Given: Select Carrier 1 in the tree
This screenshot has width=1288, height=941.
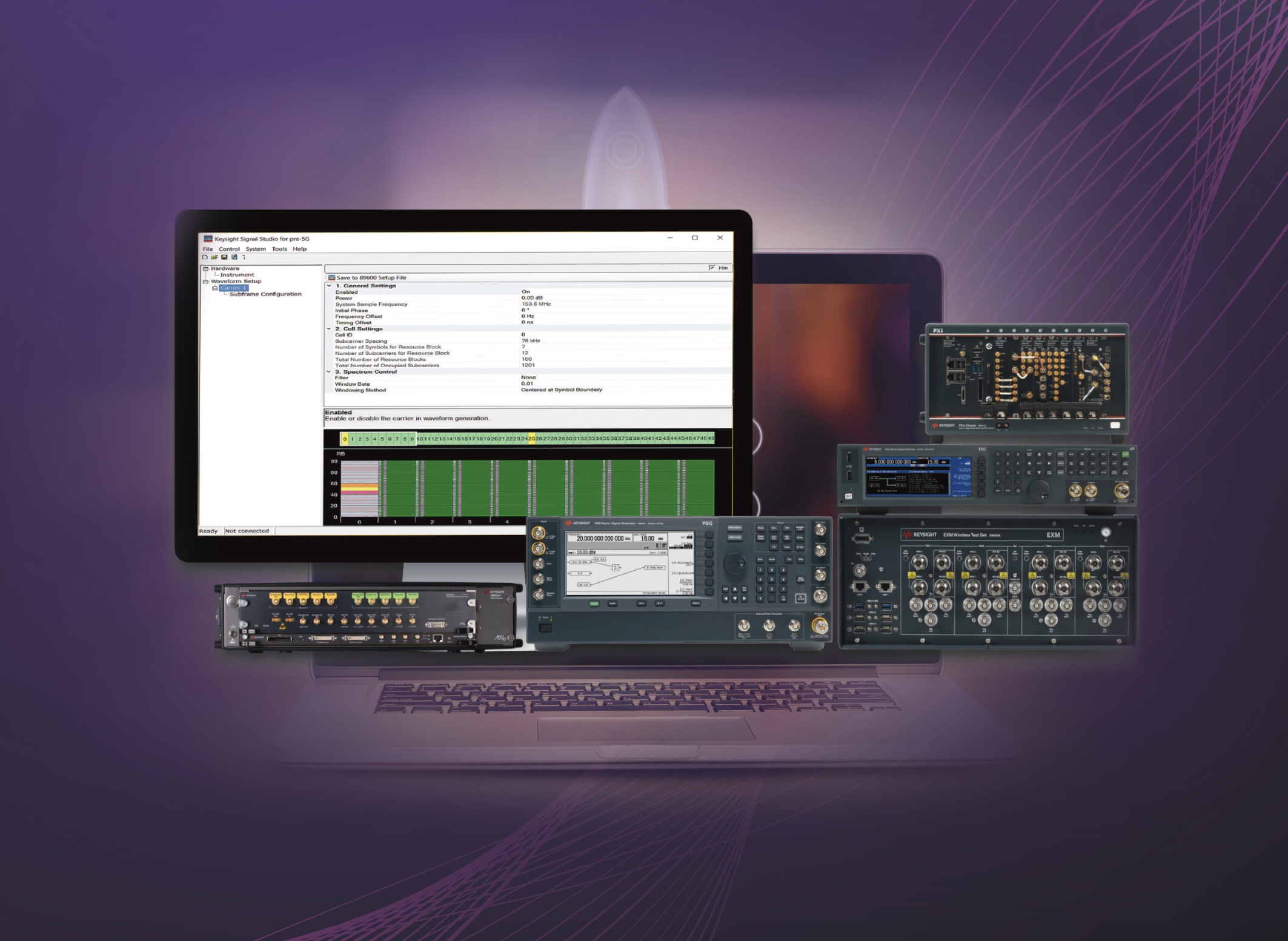Looking at the screenshot, I should [234, 288].
